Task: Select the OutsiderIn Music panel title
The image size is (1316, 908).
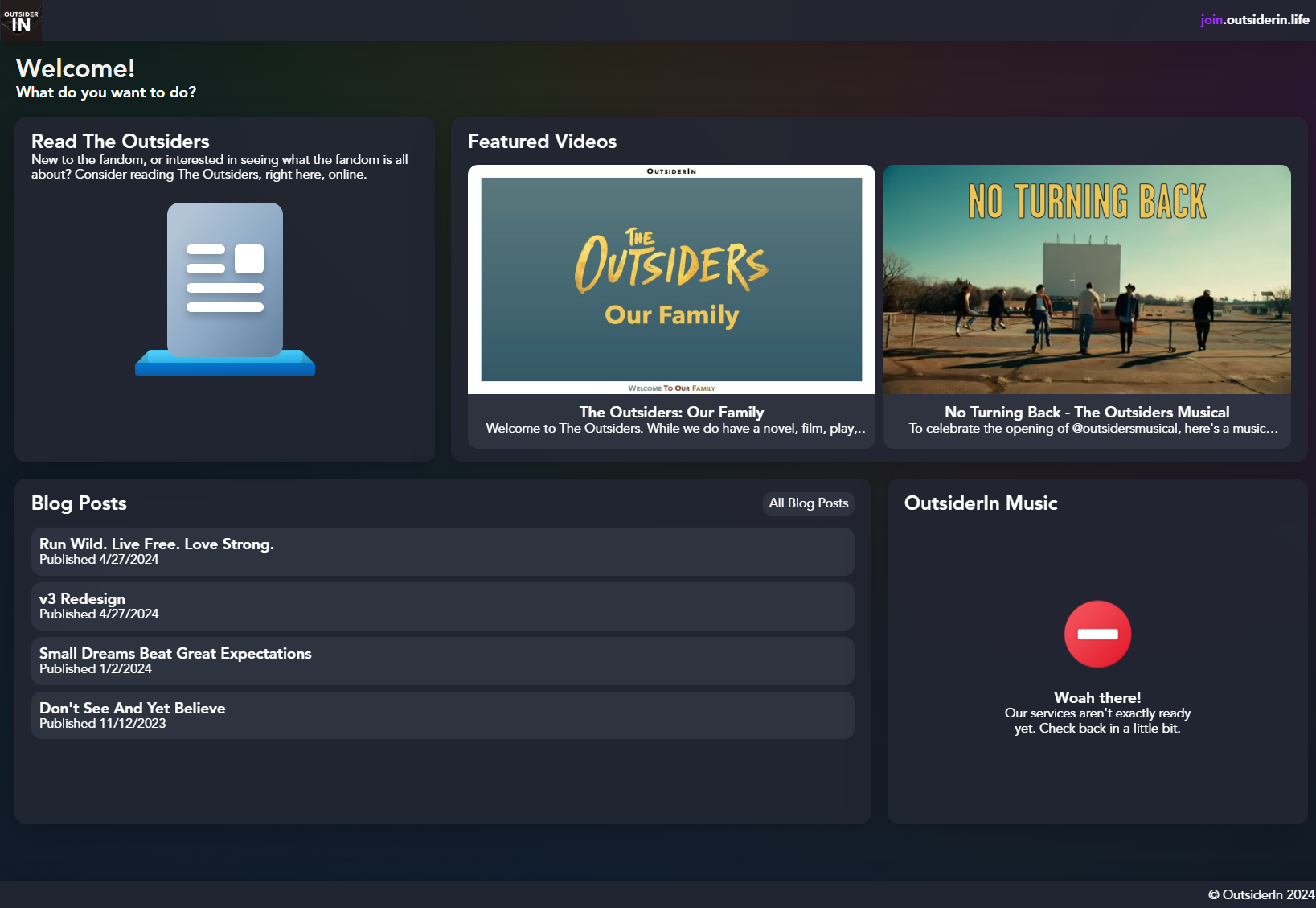Action: [982, 503]
